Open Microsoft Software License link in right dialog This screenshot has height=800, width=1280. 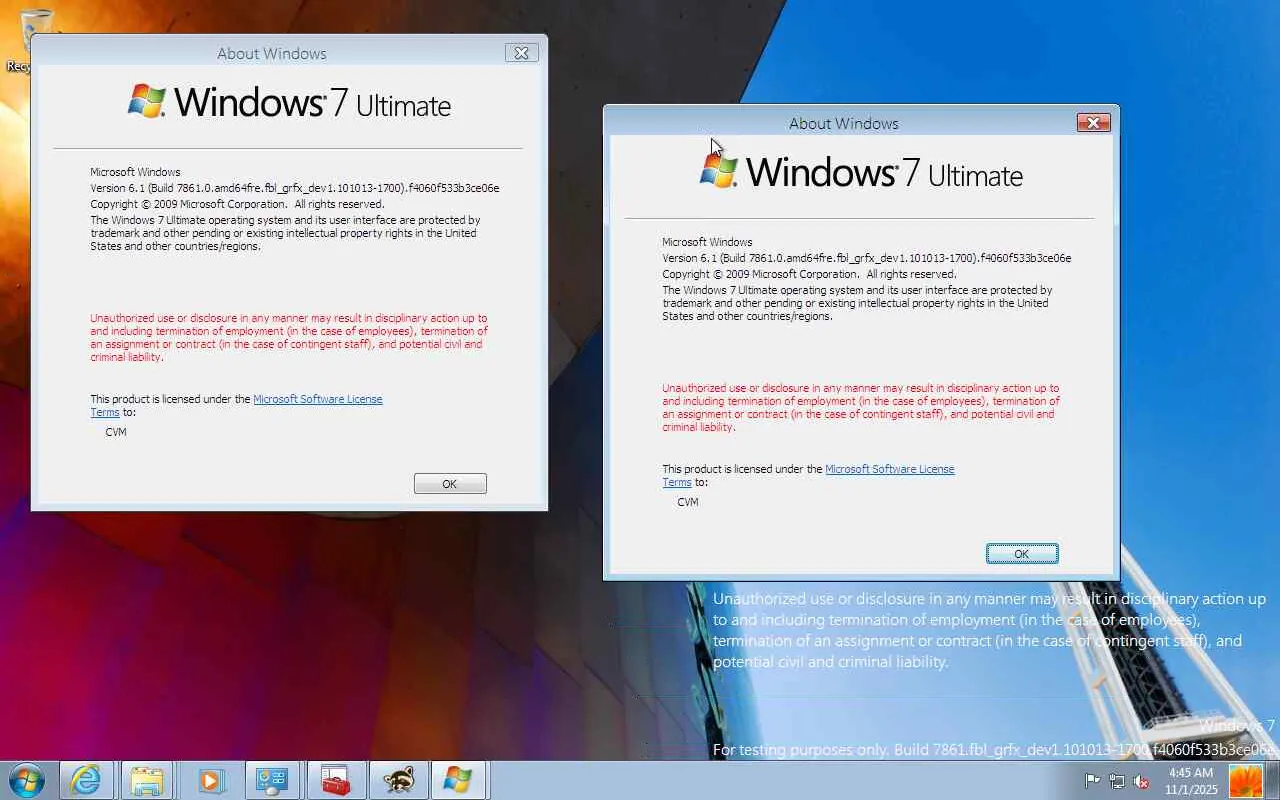890,469
